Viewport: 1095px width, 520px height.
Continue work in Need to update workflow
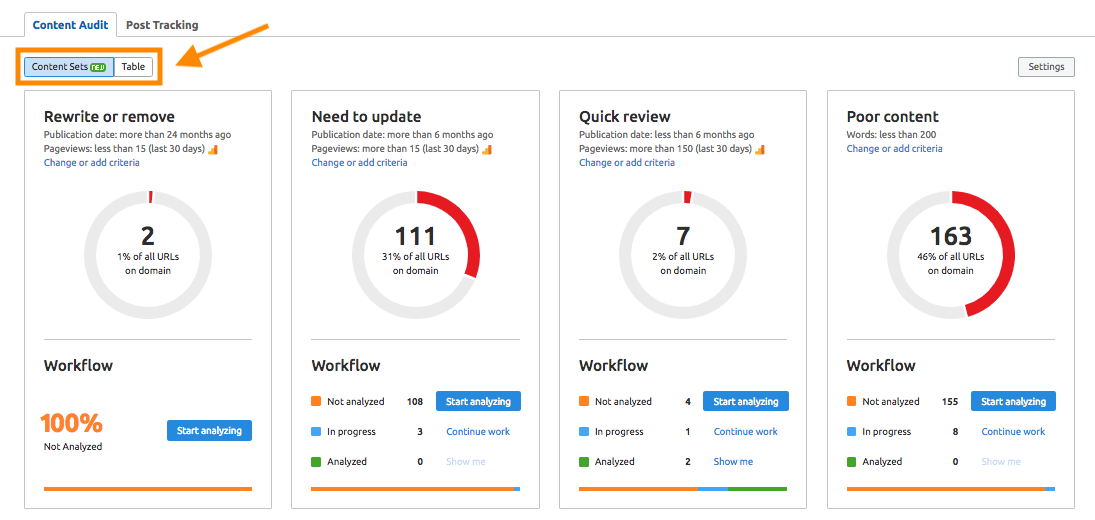[478, 431]
